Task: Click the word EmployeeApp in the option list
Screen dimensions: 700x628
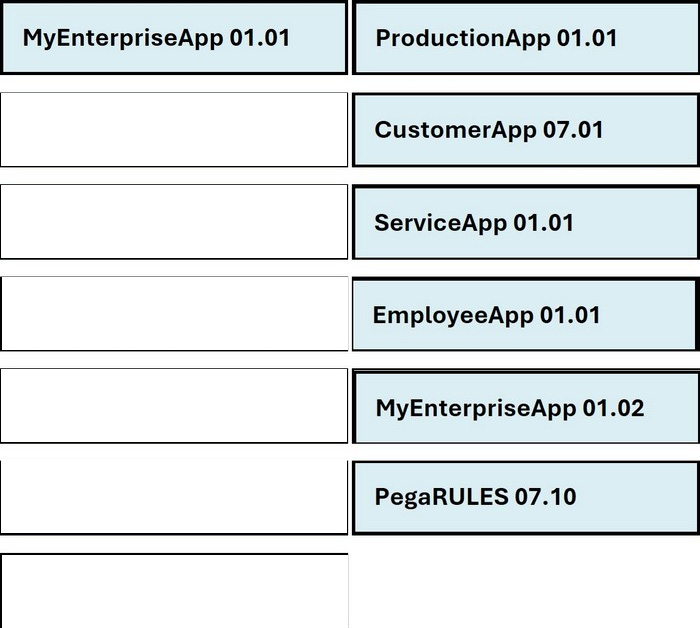Action: coord(453,316)
